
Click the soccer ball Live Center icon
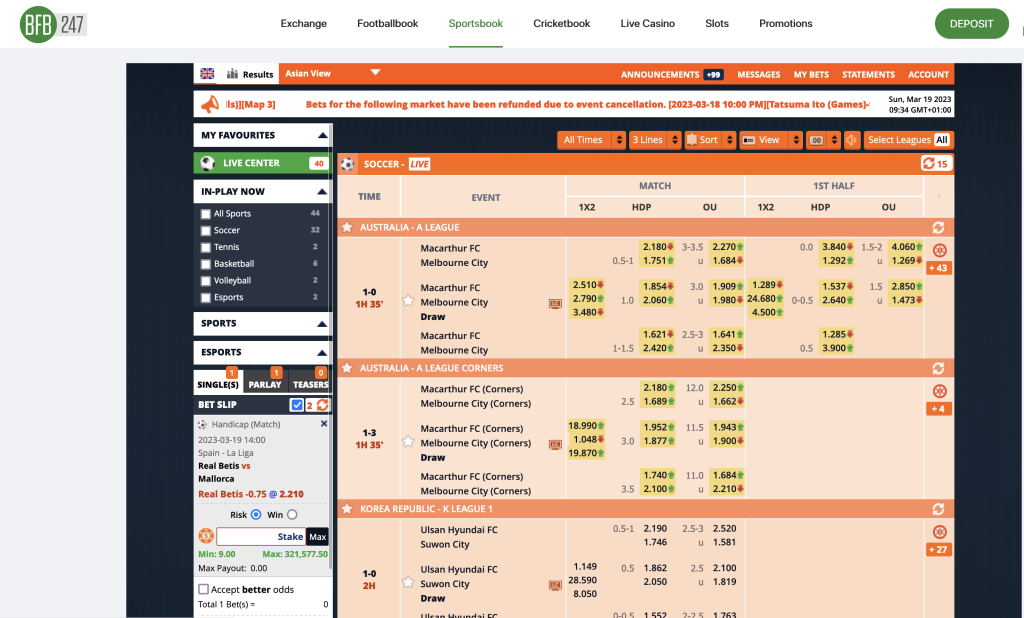(x=208, y=163)
